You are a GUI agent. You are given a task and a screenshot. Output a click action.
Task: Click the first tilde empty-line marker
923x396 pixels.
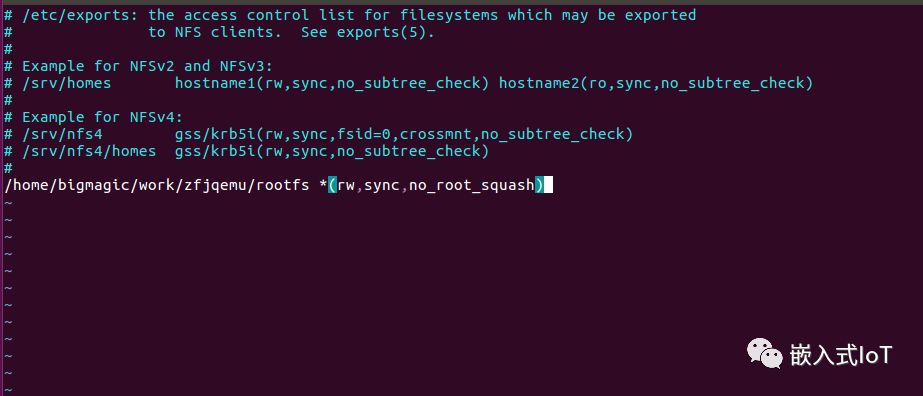[x=8, y=203]
